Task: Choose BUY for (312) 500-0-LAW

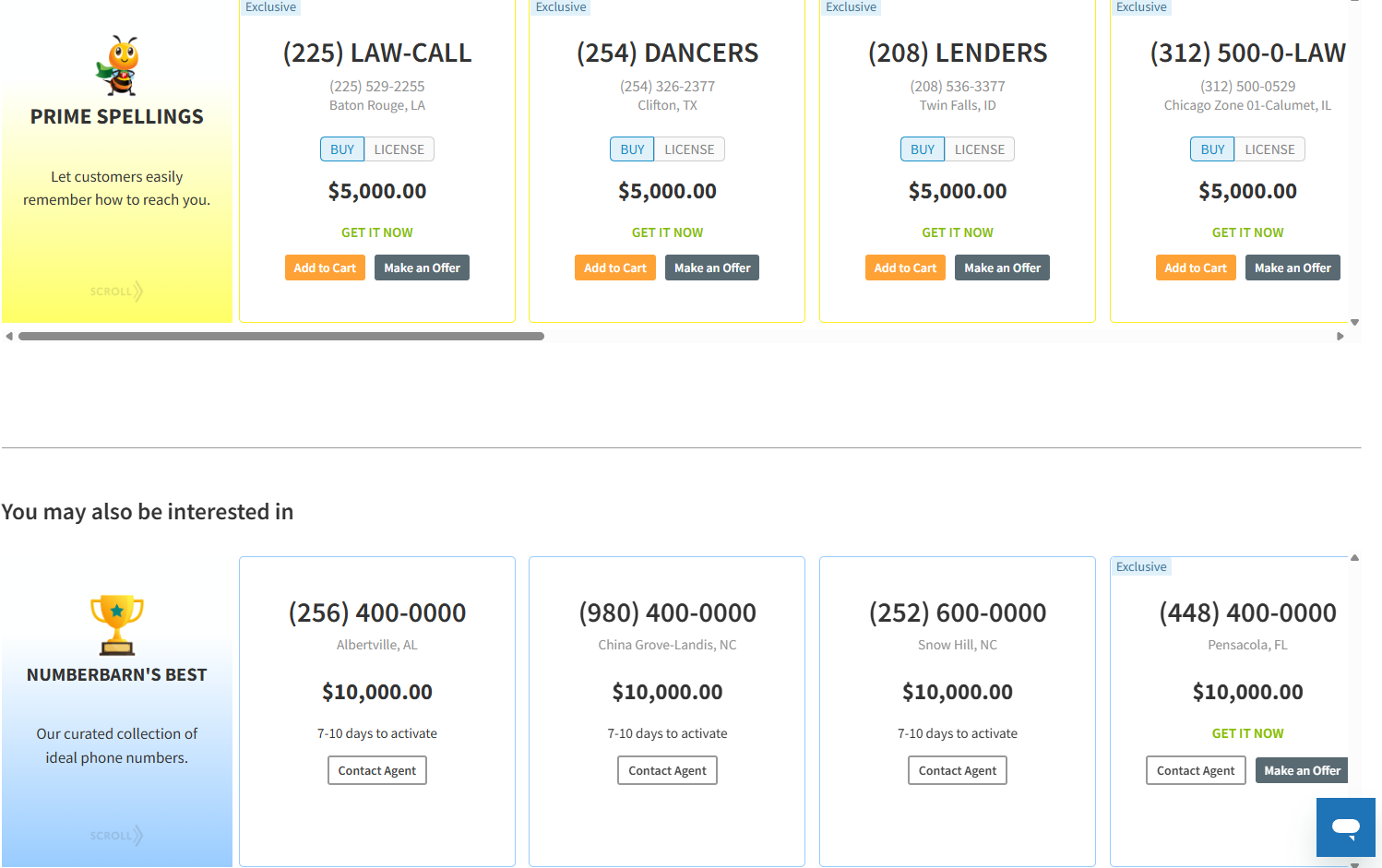Action: point(1212,149)
